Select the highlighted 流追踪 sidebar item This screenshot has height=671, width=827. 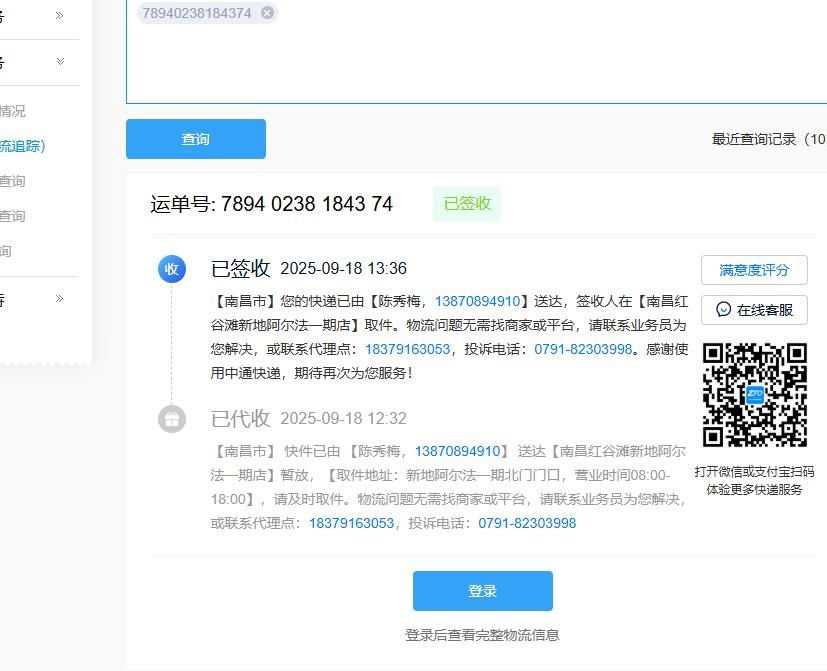tap(23, 146)
